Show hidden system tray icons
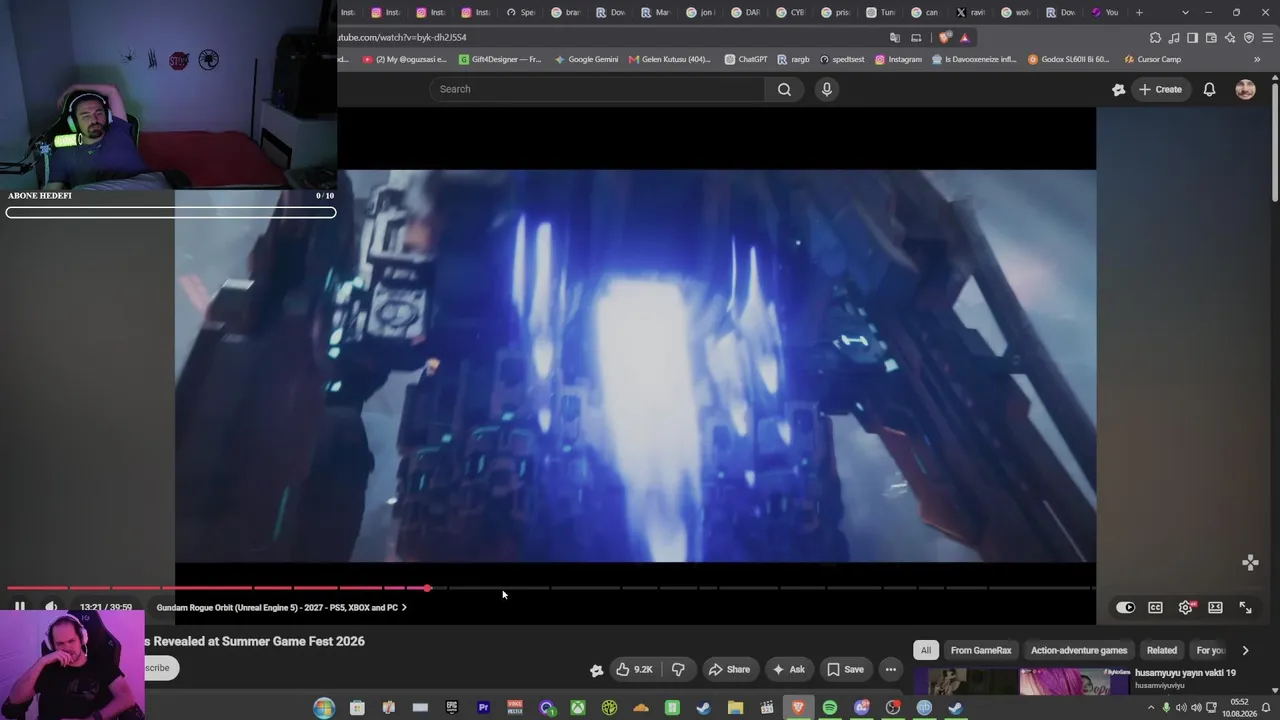 1150,708
